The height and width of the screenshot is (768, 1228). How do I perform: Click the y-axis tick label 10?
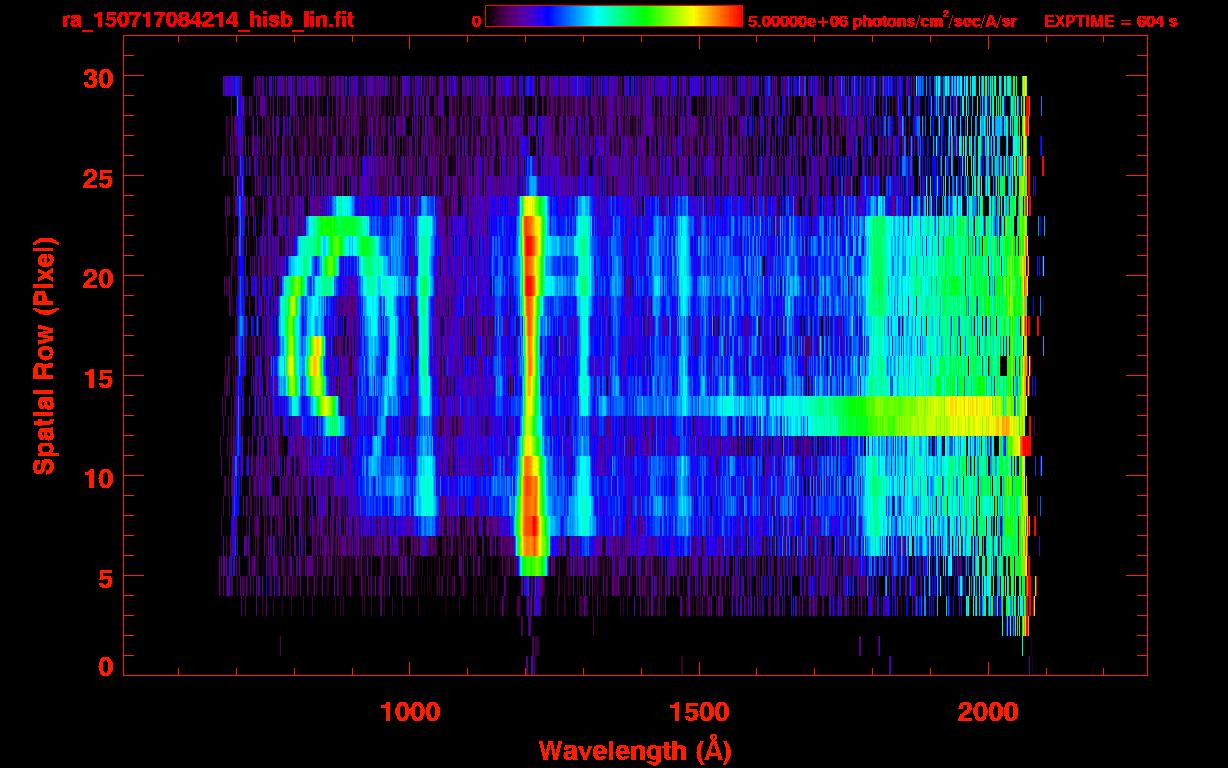(x=97, y=477)
